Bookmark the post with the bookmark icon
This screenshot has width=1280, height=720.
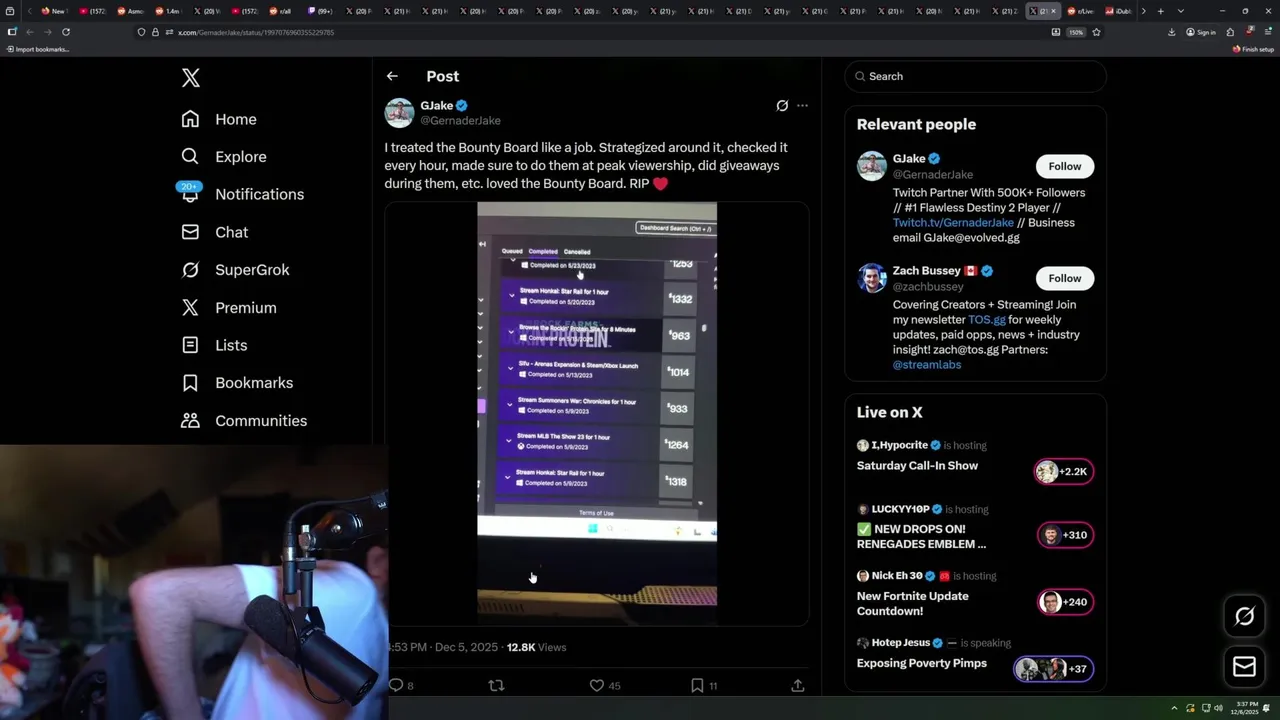pos(697,685)
